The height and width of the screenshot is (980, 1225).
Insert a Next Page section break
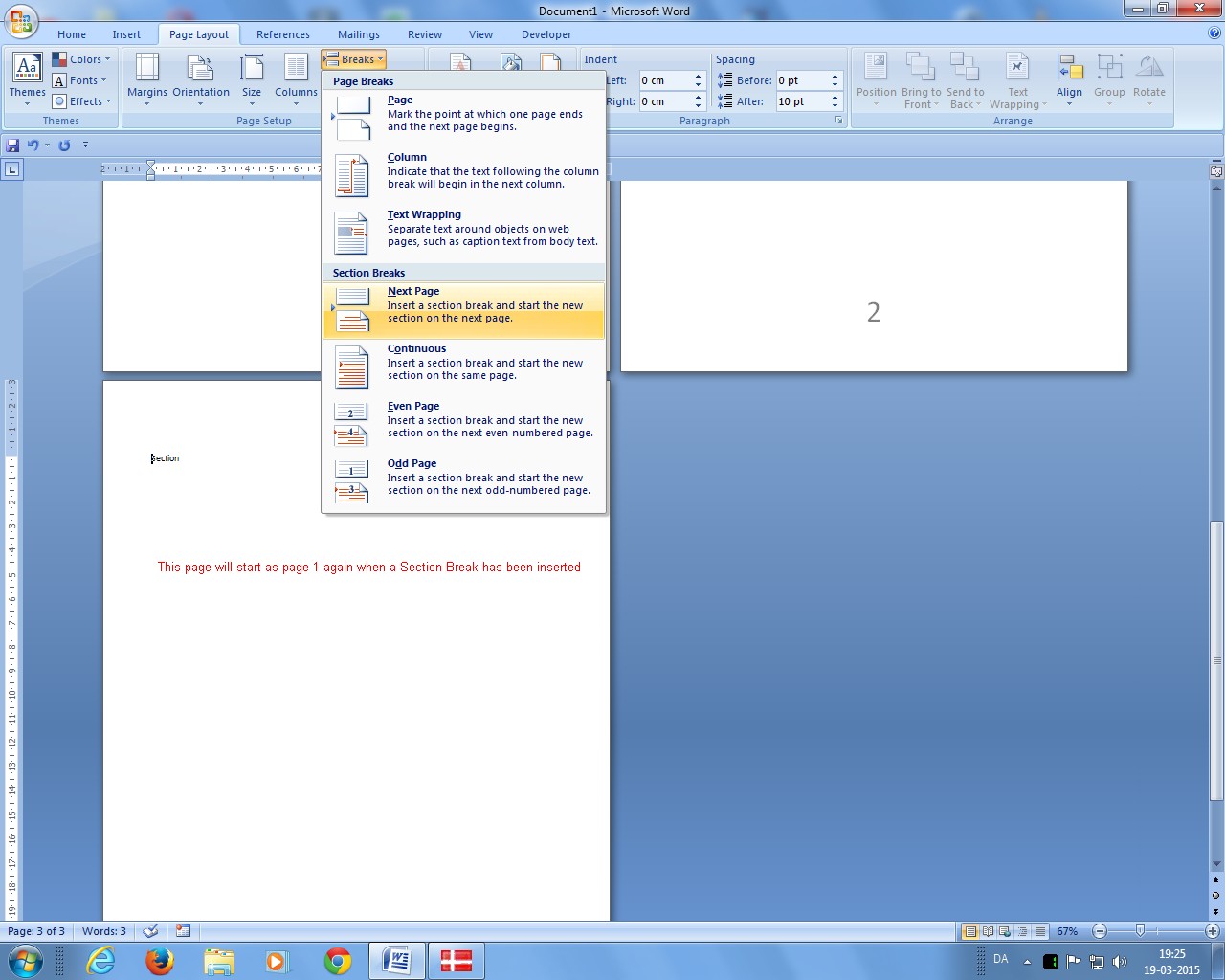click(x=463, y=310)
